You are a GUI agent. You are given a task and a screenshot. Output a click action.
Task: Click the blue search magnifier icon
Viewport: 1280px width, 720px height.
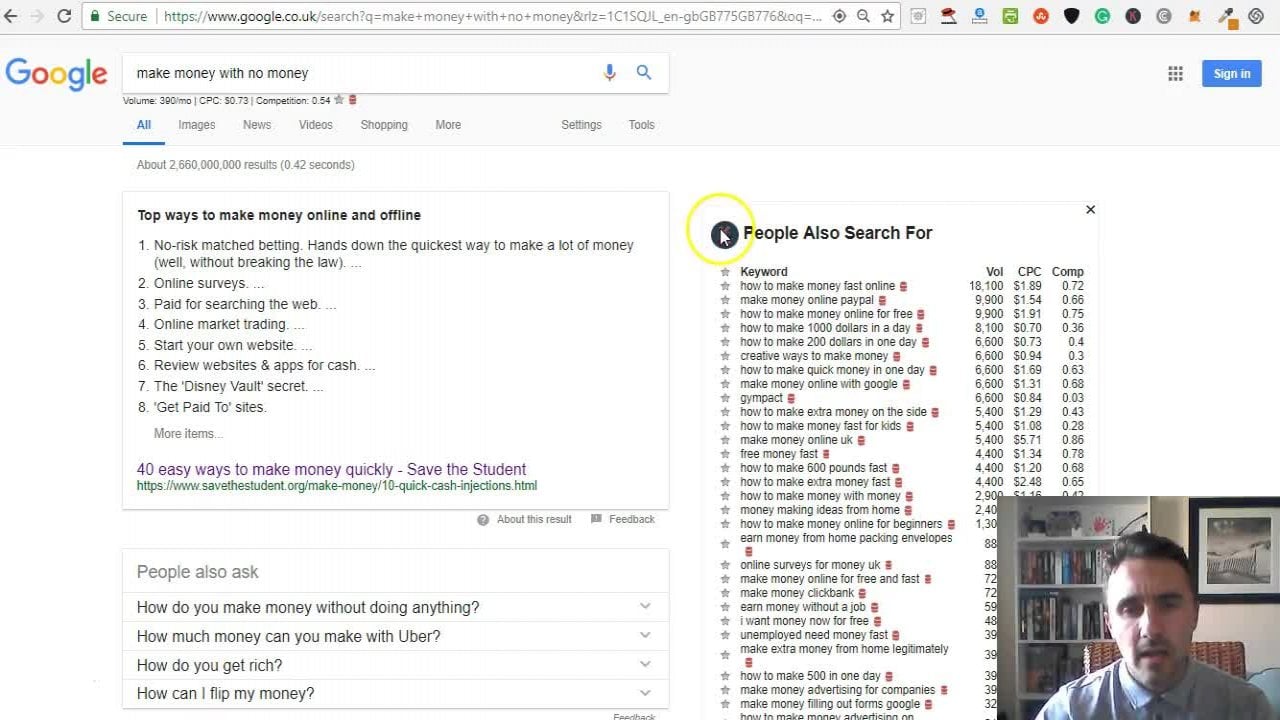pyautogui.click(x=644, y=73)
